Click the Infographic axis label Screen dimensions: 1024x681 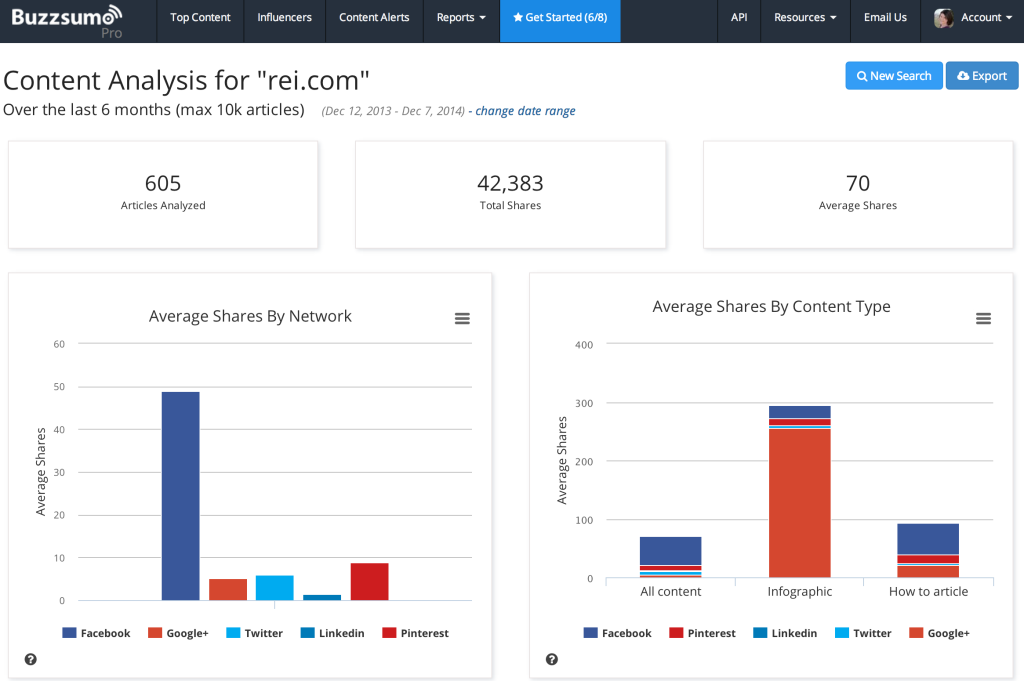click(799, 592)
